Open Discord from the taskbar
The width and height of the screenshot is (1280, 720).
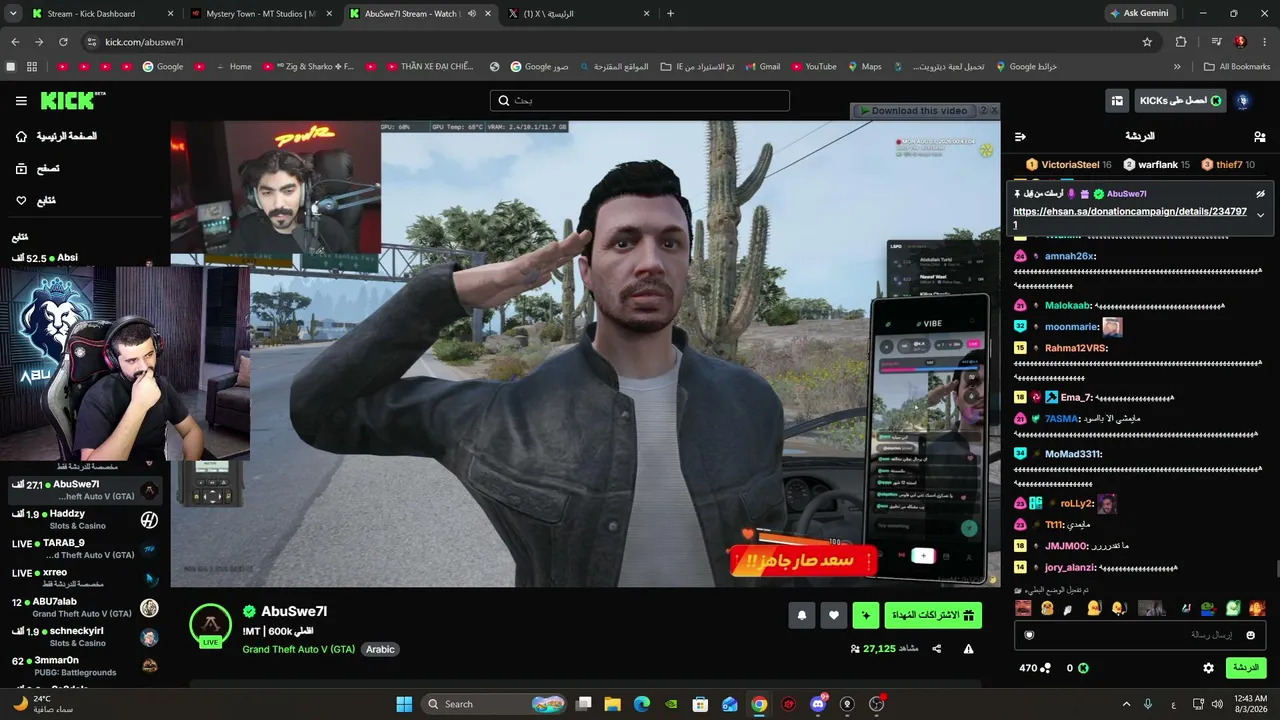818,704
